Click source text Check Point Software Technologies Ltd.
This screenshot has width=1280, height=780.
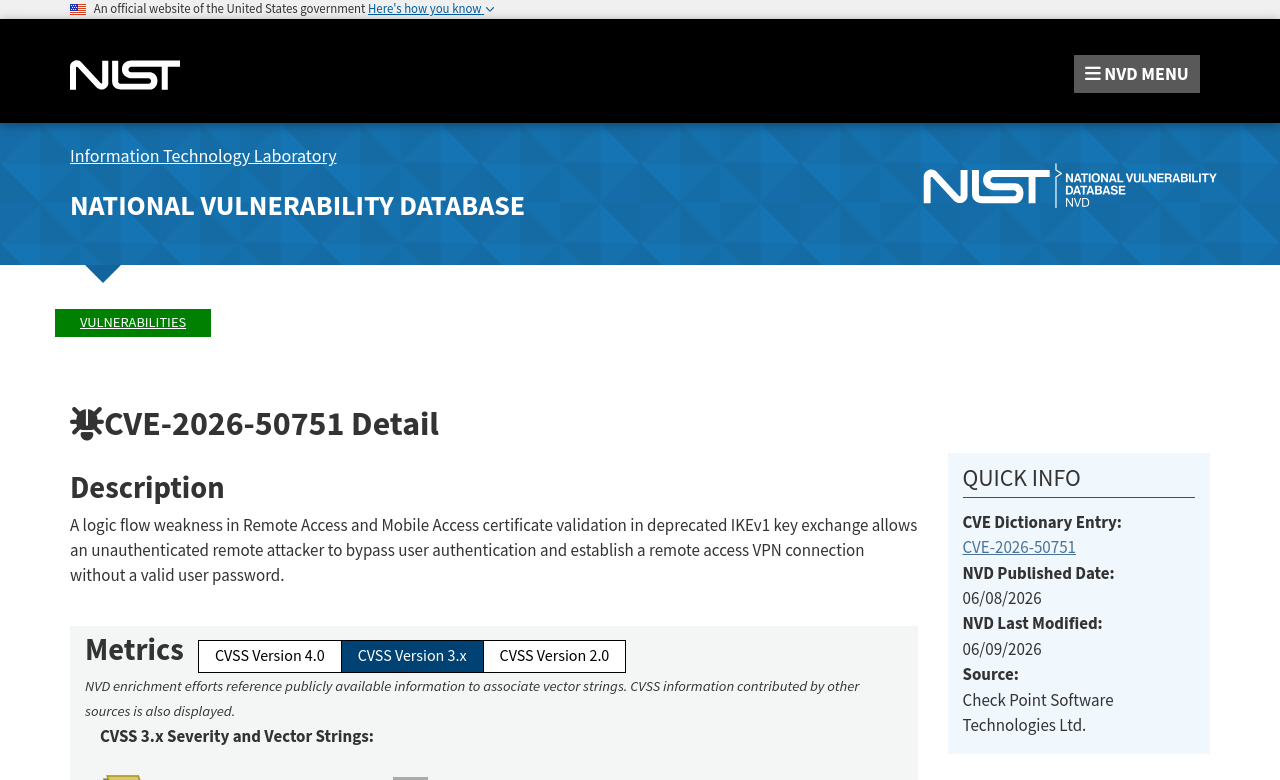click(x=1038, y=713)
